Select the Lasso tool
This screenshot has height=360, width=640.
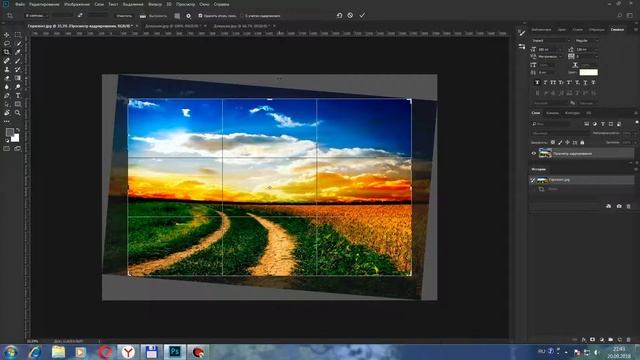(7, 44)
